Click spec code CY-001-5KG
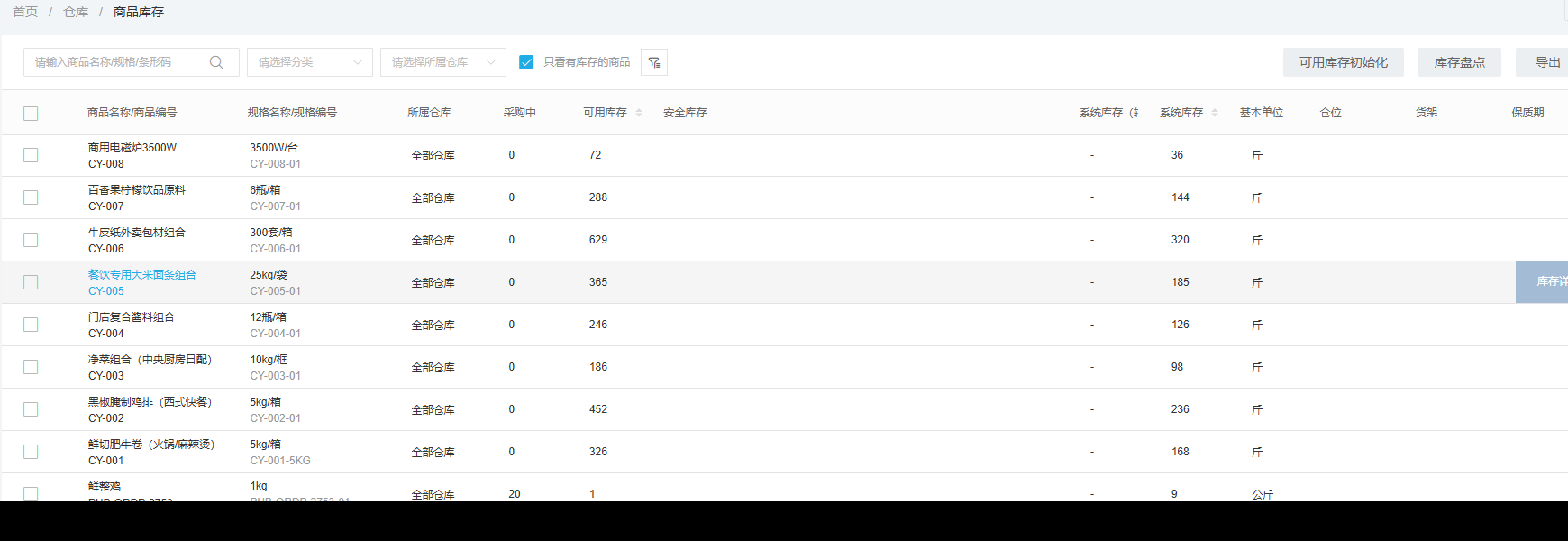Viewport: 1568px width, 541px height. [x=280, y=461]
